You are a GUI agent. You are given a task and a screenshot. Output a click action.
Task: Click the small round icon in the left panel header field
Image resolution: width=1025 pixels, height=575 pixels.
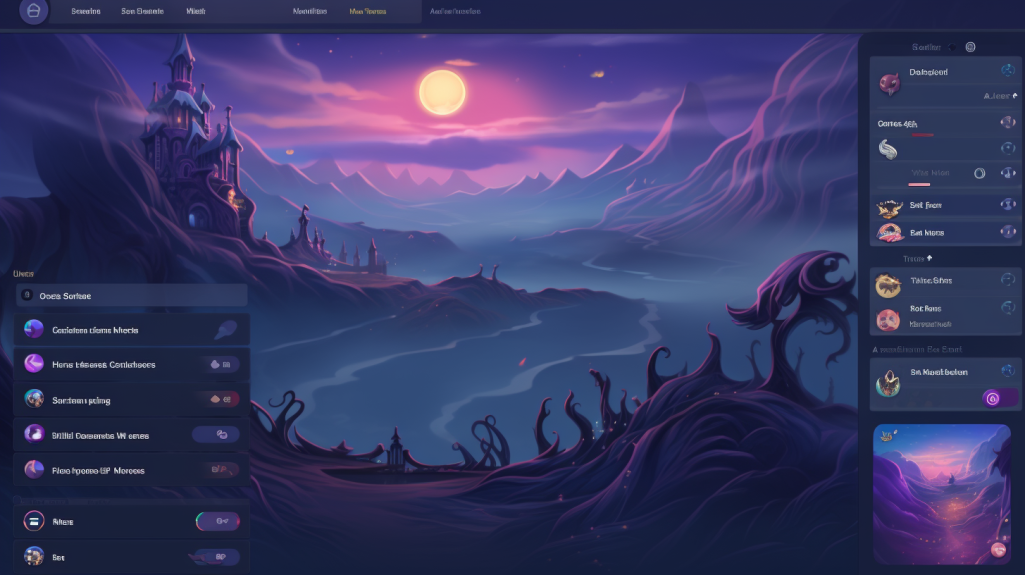(x=27, y=295)
